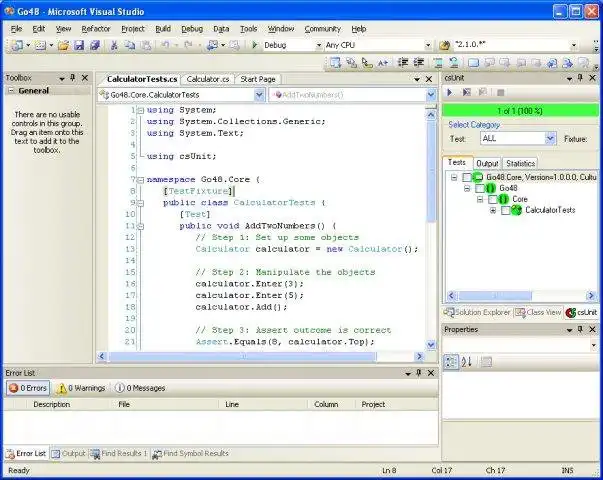Open the Test category ALL dropdown
603x480 pixels.
pos(551,138)
